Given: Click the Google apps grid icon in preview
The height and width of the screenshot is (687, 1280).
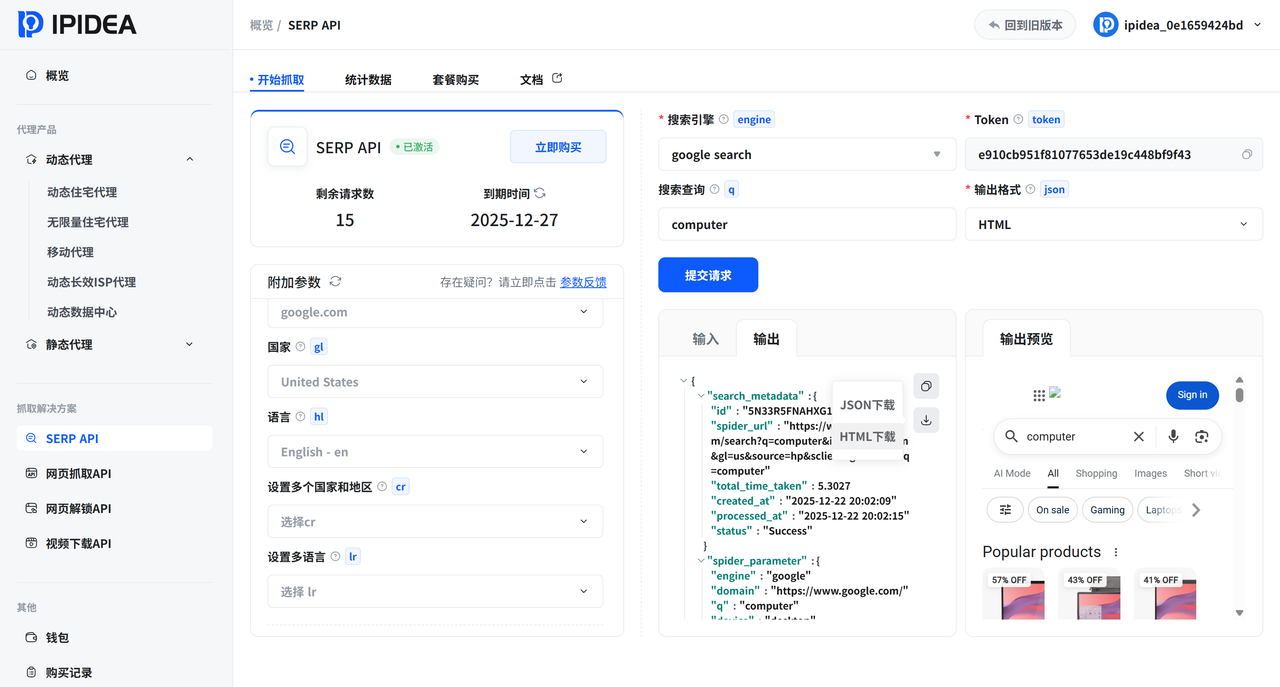Looking at the screenshot, I should coord(1039,395).
